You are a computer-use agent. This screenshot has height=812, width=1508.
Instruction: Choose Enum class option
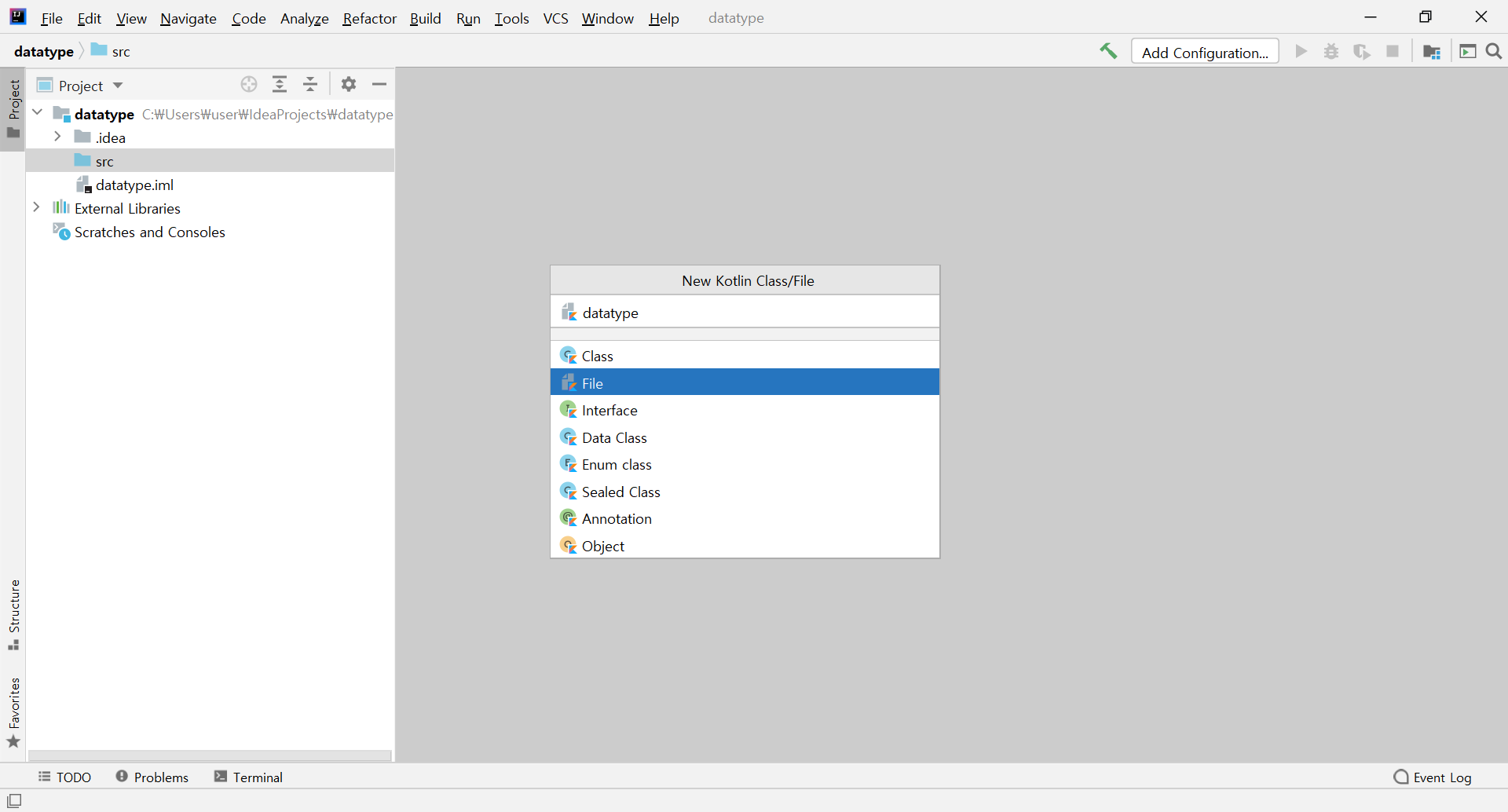click(x=745, y=464)
